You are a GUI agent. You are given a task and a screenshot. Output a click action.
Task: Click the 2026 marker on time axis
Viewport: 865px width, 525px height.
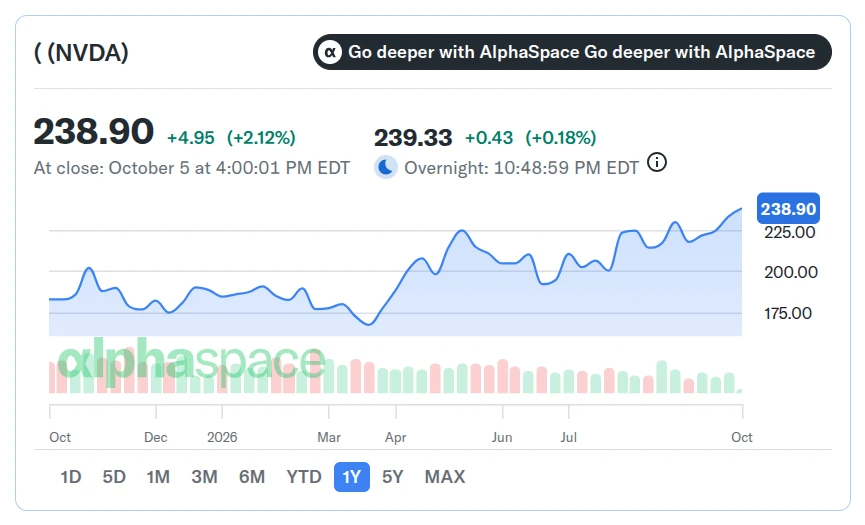[222, 437]
